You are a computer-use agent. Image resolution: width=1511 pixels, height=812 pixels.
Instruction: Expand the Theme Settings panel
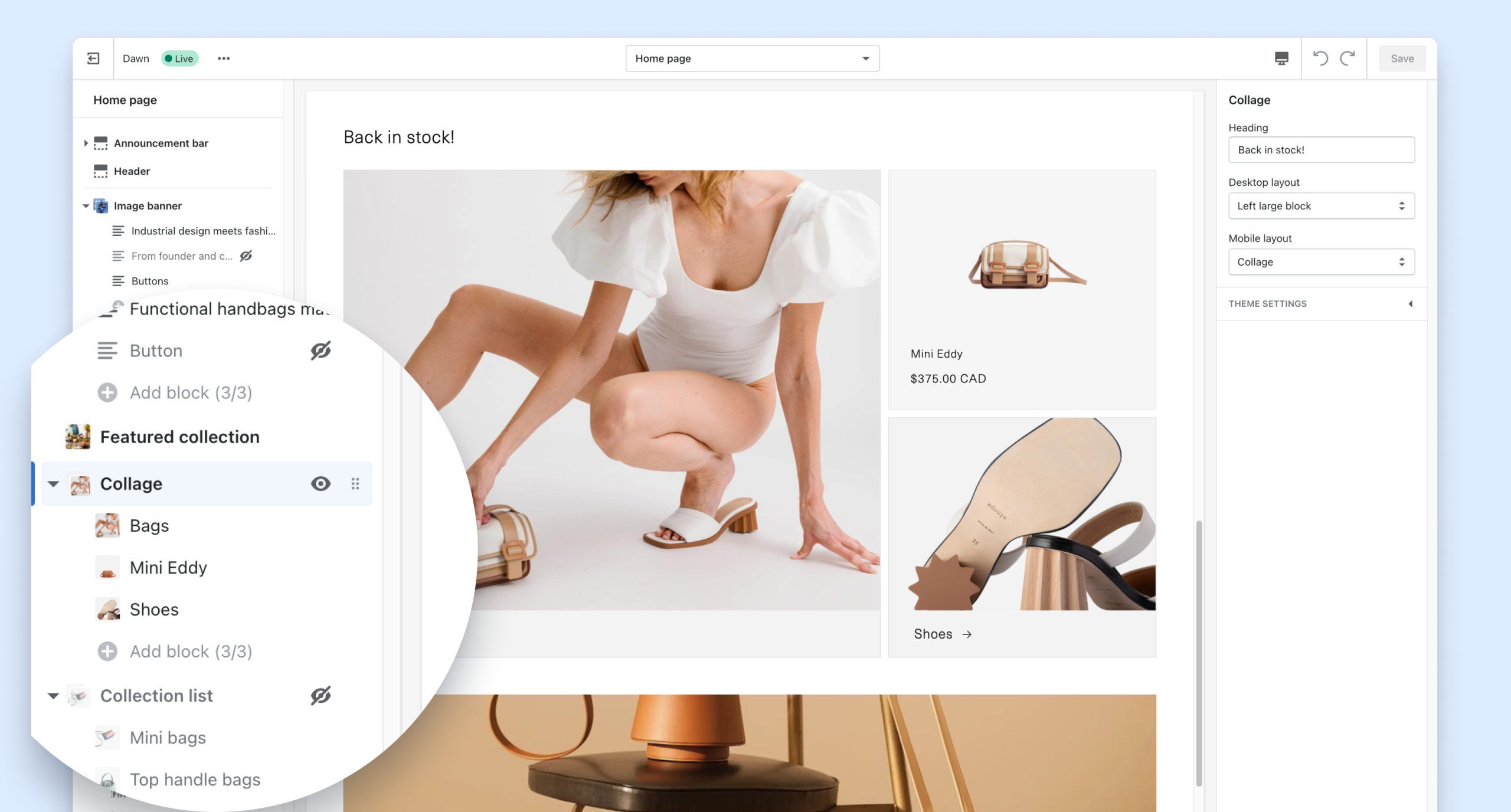(1411, 303)
